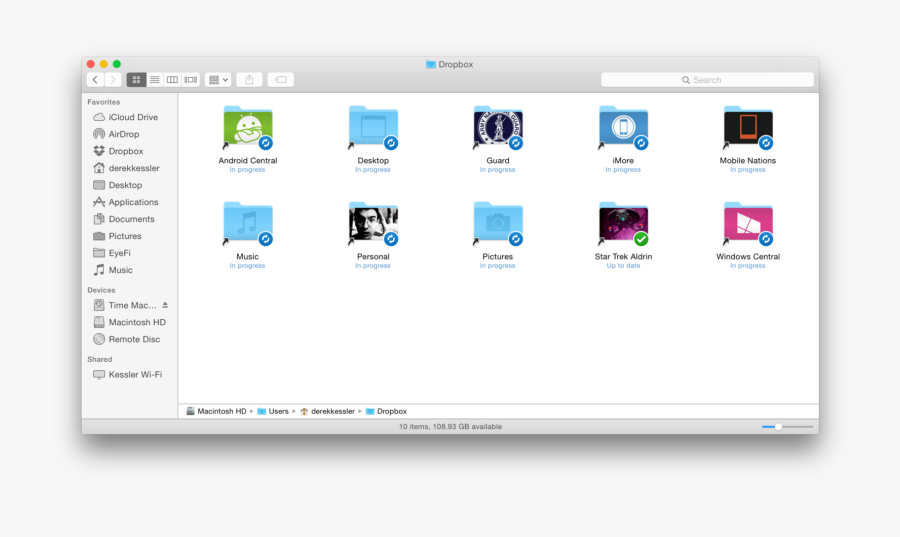The width and height of the screenshot is (900, 537).
Task: Select the Music folder in the file area
Action: (248, 223)
